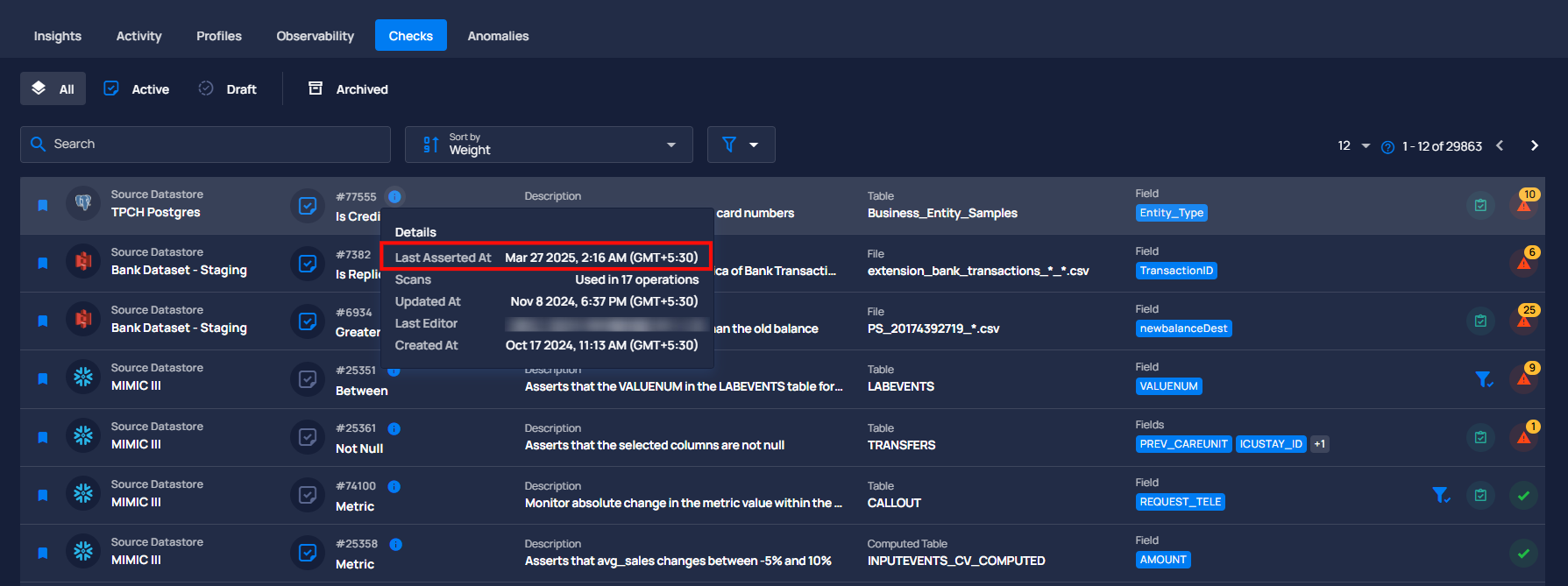
Task: Click the status checkbox for check #74100
Action: 308,495
